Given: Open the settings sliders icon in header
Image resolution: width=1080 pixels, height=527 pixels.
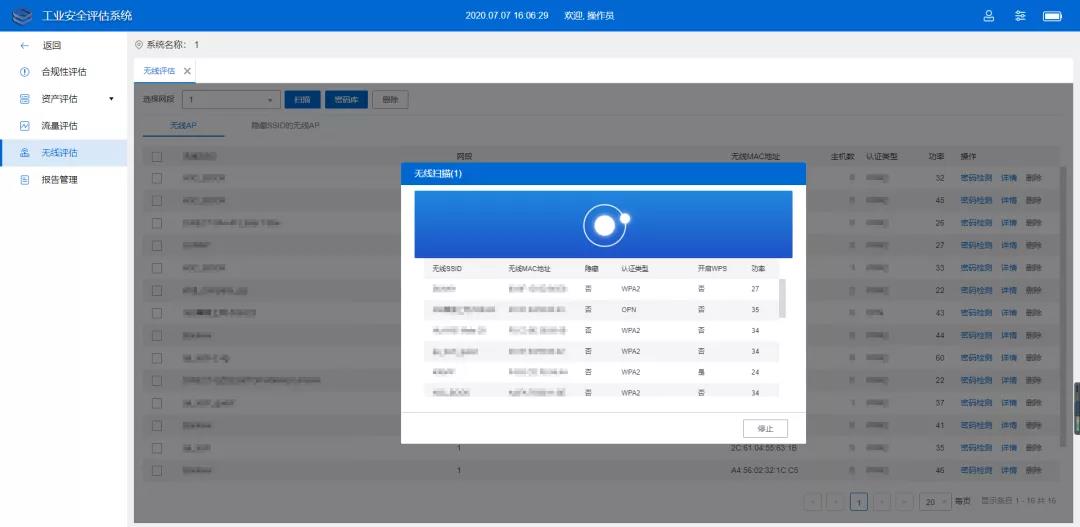Looking at the screenshot, I should (1020, 16).
